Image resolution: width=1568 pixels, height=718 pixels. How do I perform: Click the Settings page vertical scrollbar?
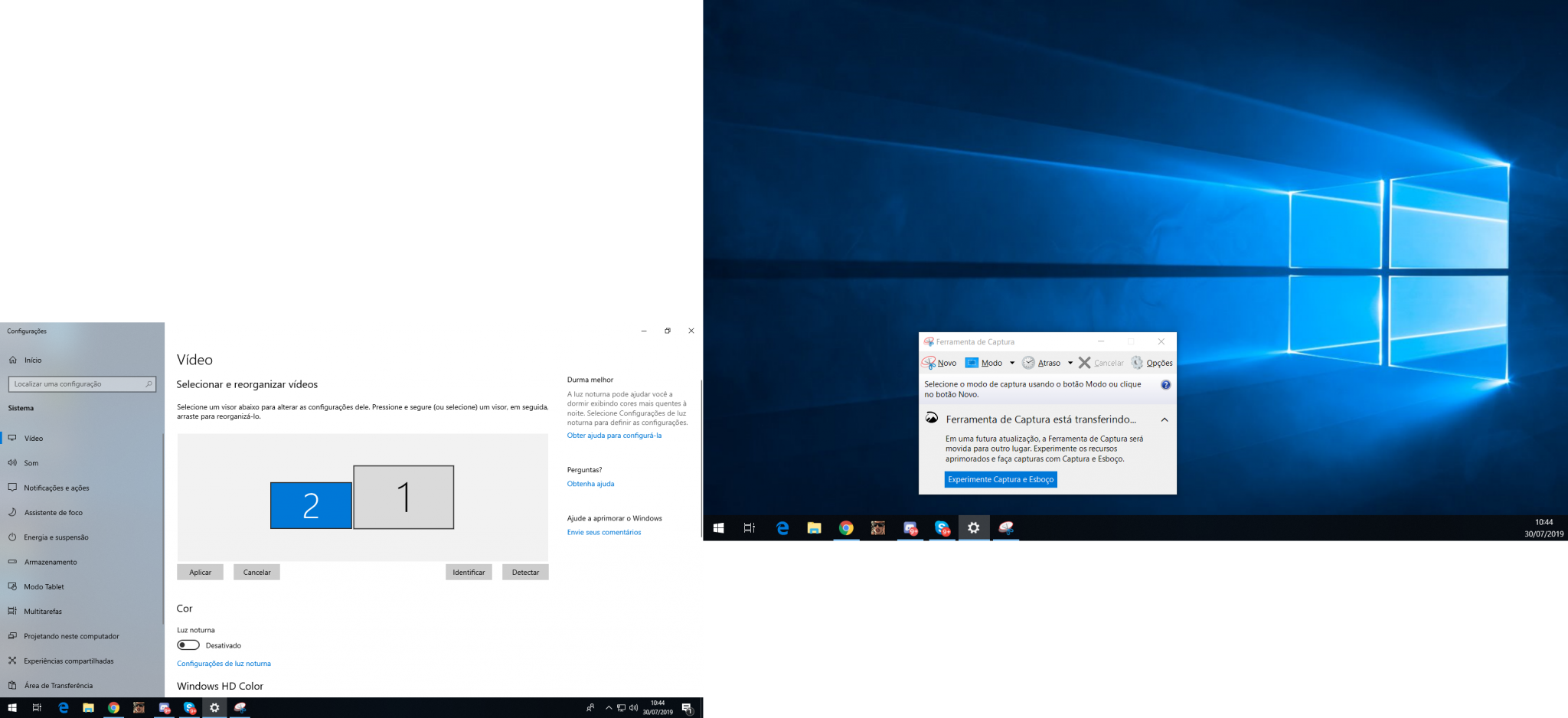coord(701,459)
